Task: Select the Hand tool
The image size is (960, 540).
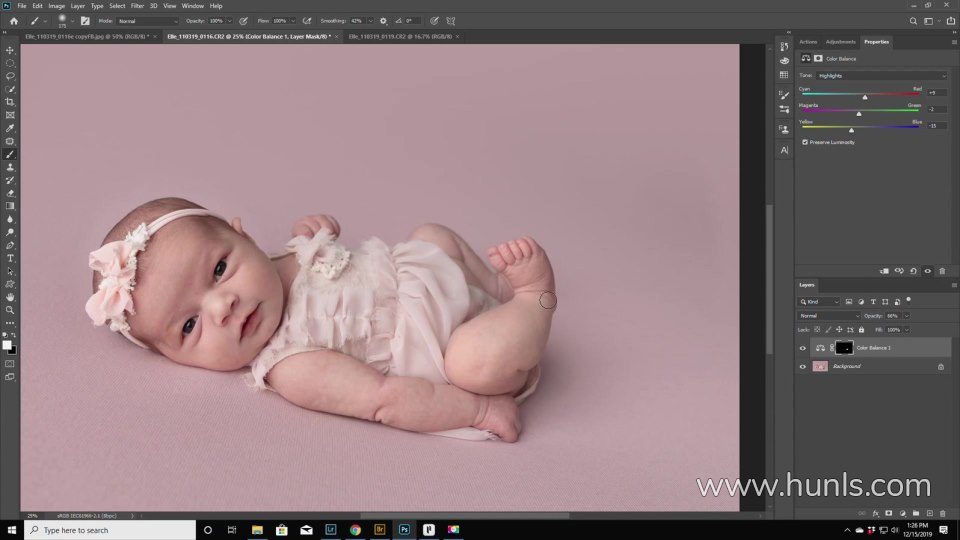Action: pyautogui.click(x=10, y=297)
